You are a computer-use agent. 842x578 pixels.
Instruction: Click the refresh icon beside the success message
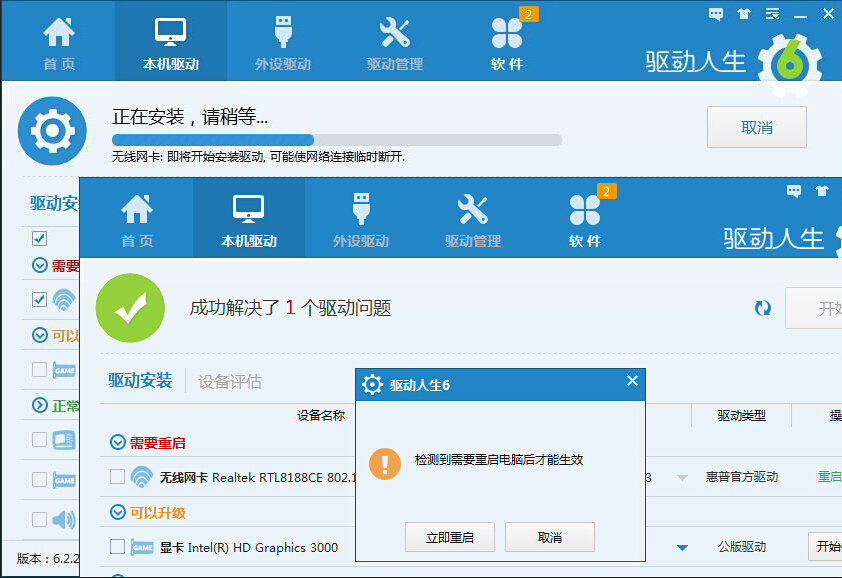tap(763, 308)
